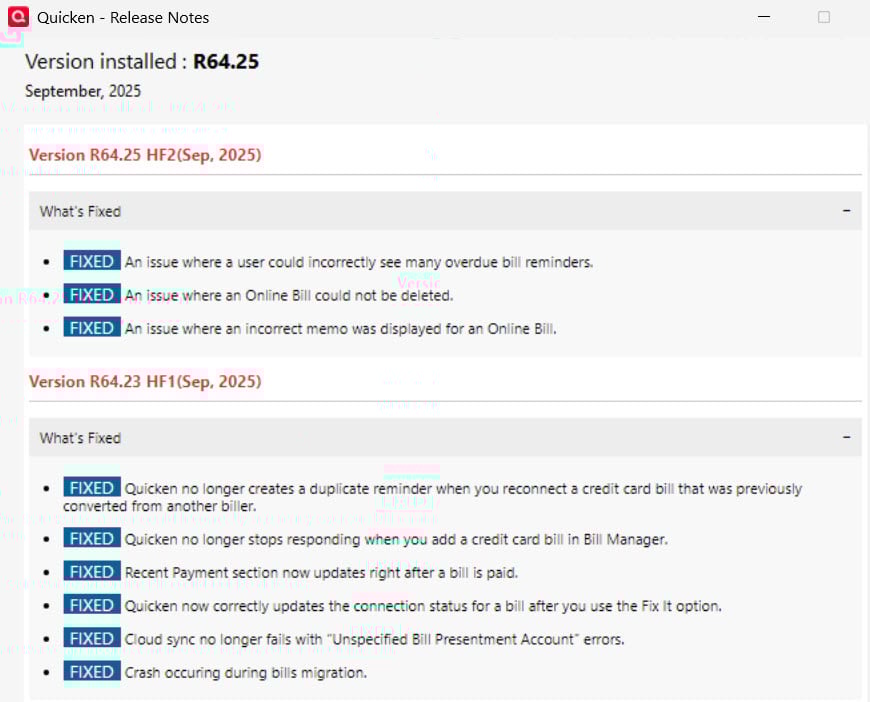Select the Version R64.25 HF2(Sep, 2025) heading

(145, 155)
